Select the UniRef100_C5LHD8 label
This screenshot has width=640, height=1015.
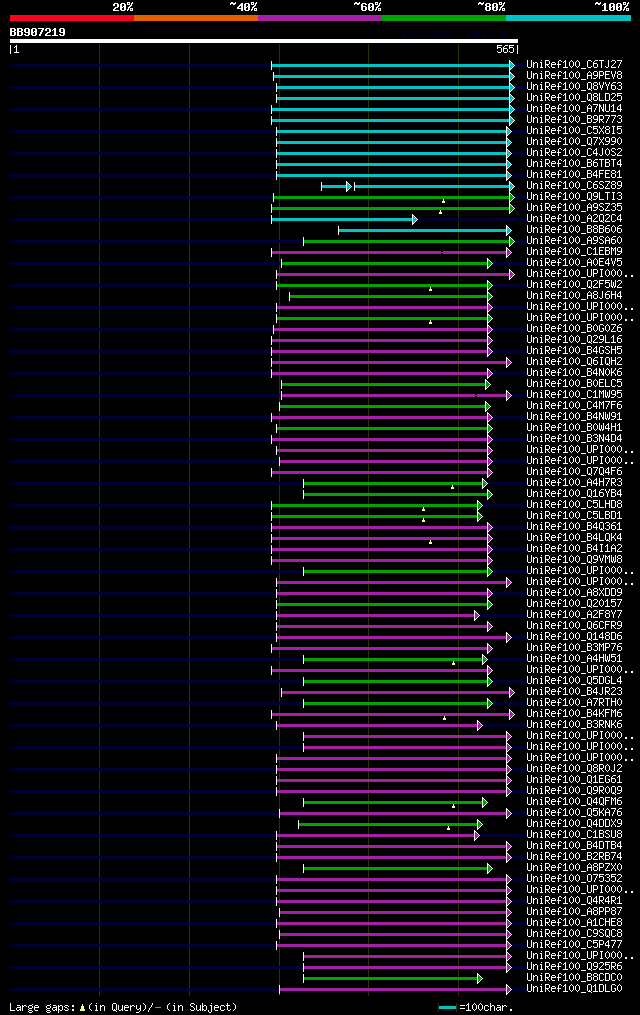tap(574, 505)
